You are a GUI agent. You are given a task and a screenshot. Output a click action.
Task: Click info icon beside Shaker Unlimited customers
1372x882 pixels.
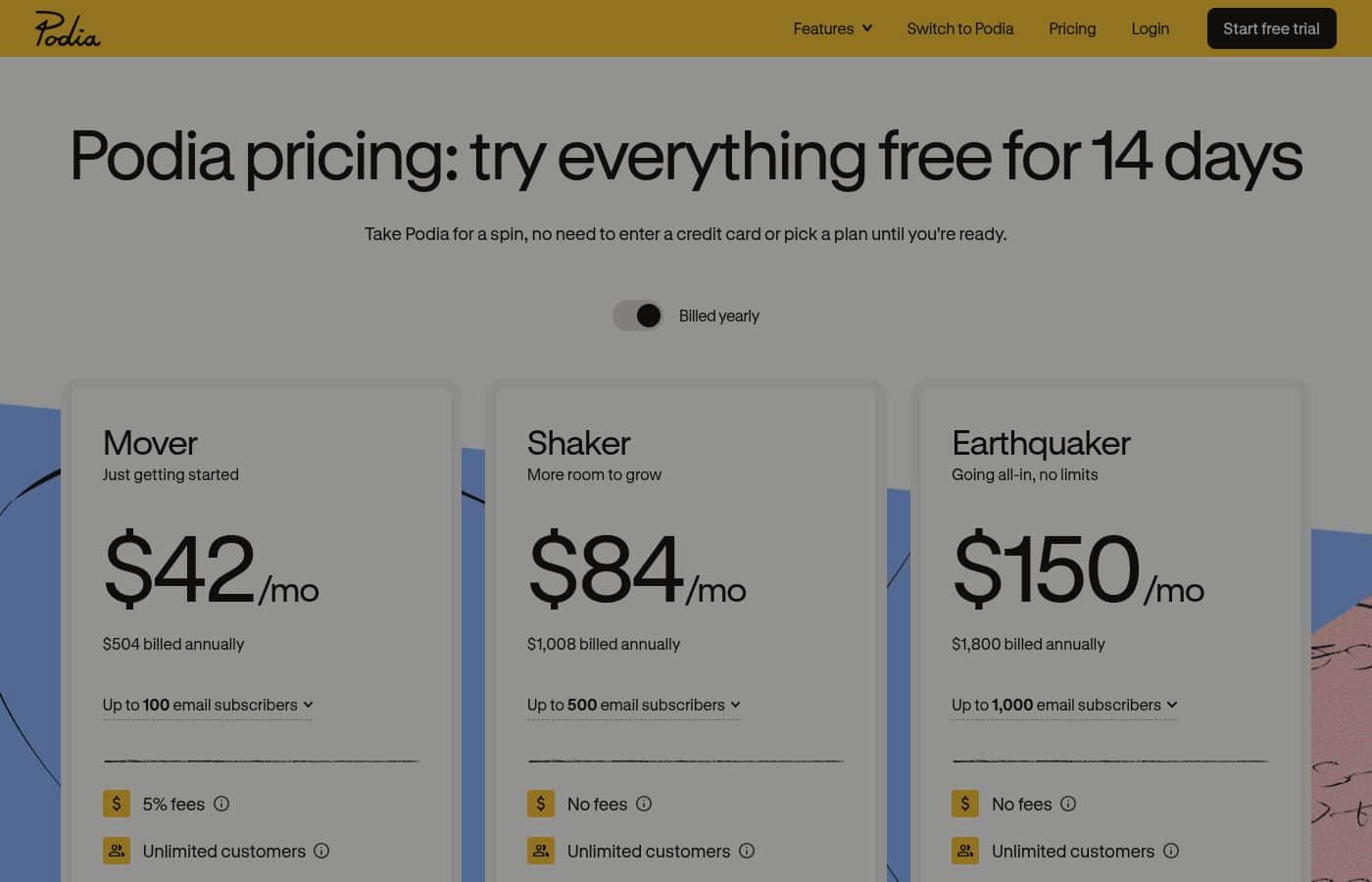747,851
